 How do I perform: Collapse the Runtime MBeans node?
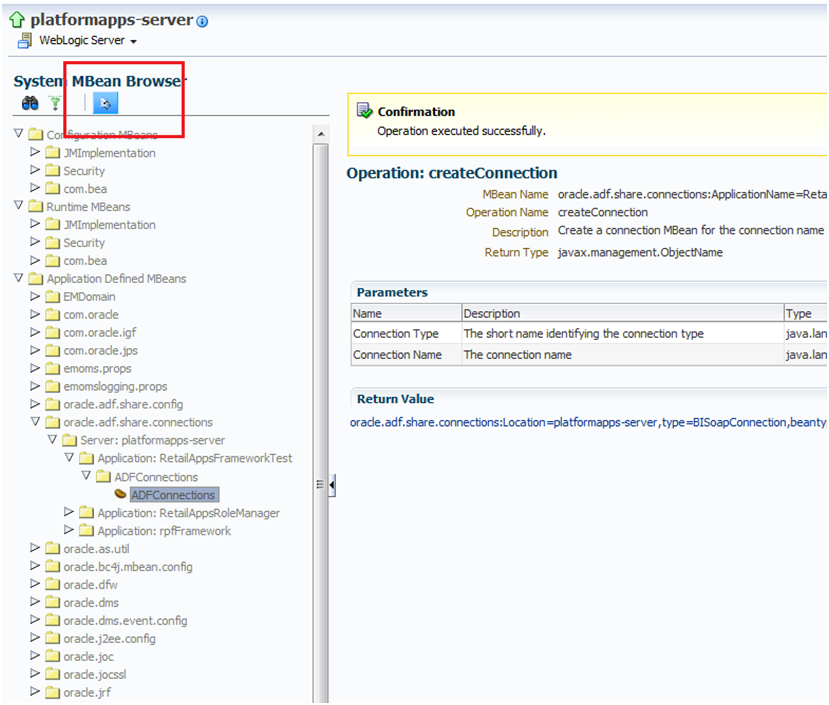coord(19,205)
